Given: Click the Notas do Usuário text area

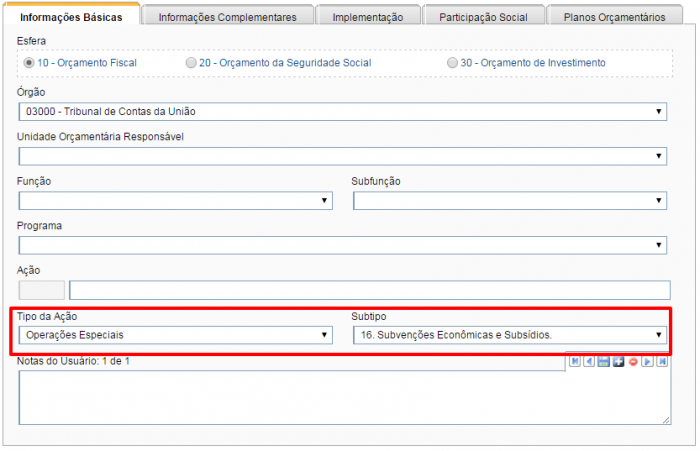Looking at the screenshot, I should [x=342, y=398].
